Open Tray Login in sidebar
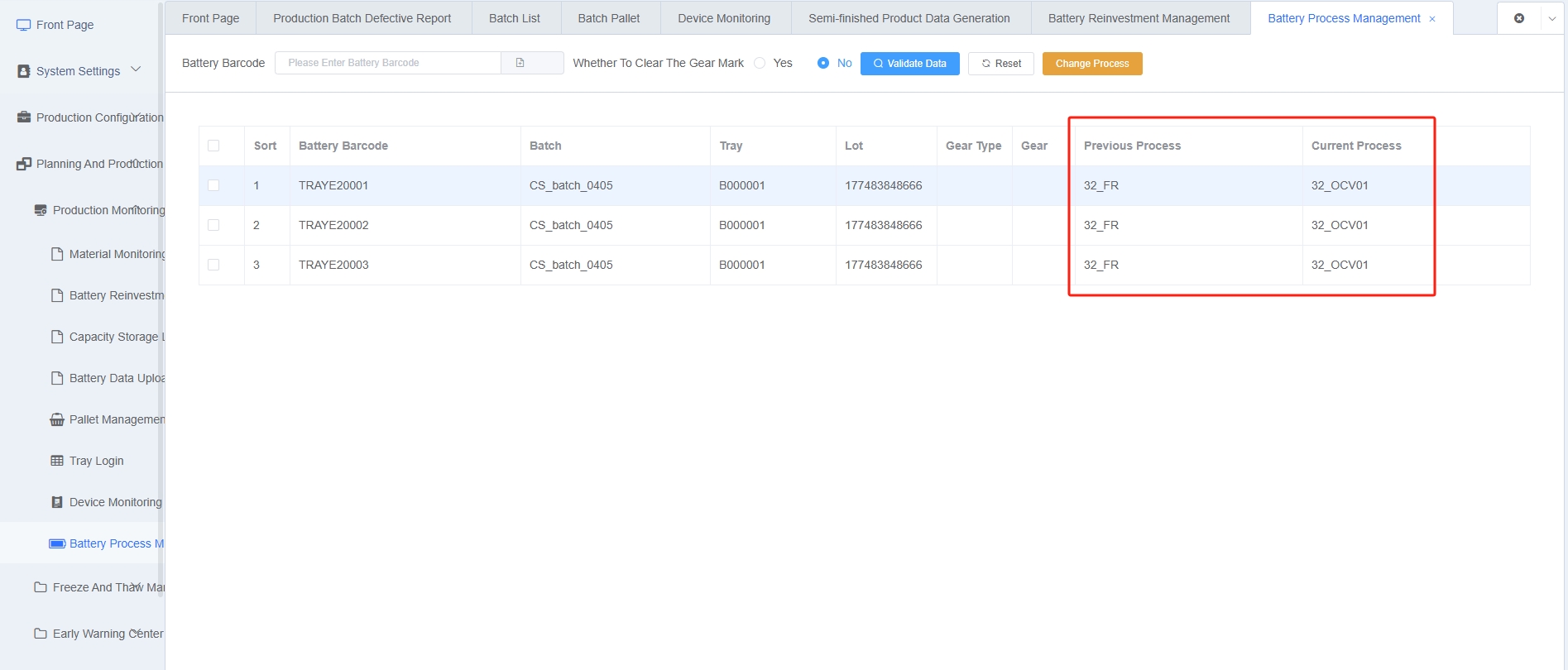 [96, 461]
